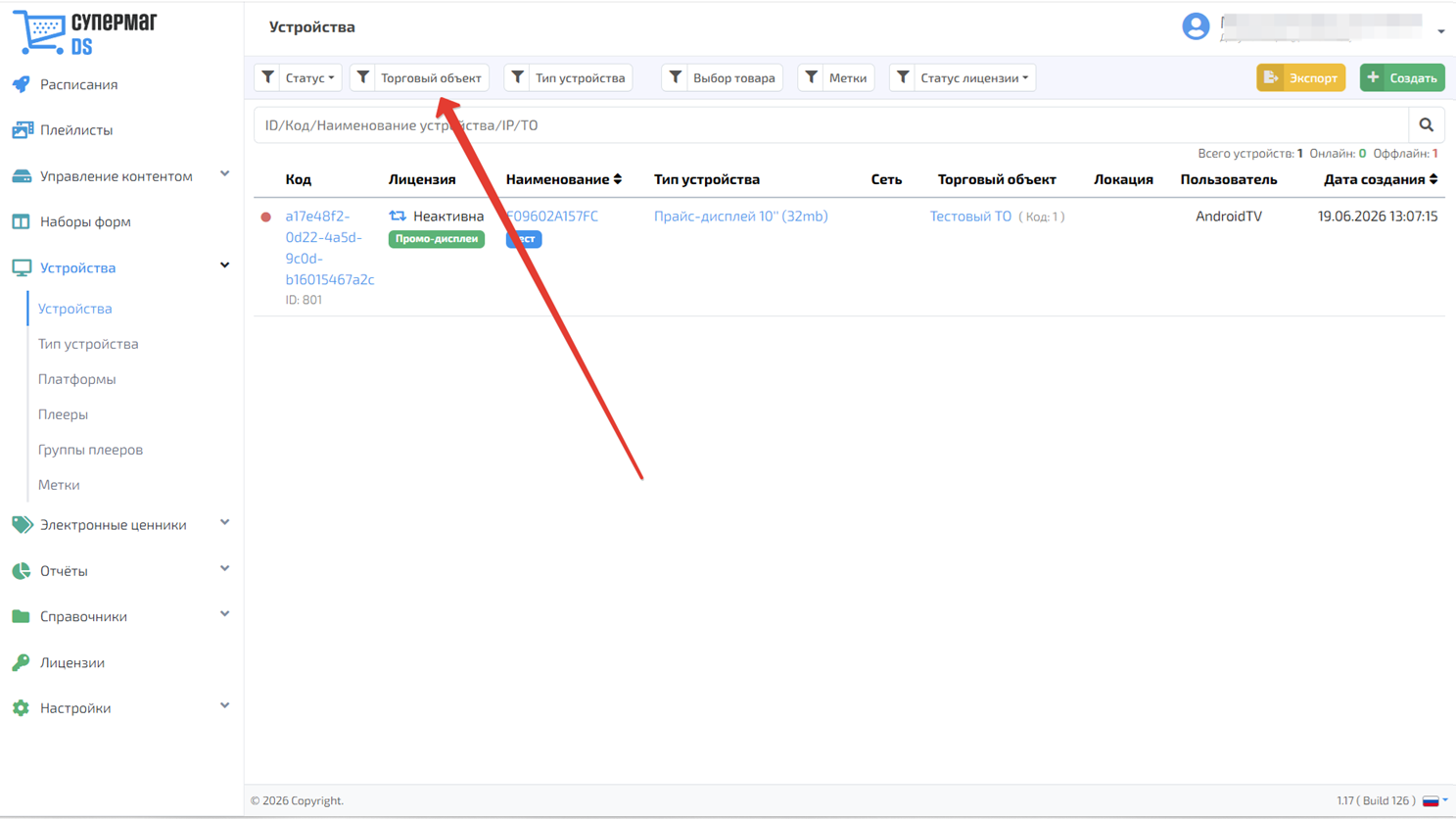The width and height of the screenshot is (1456, 819).
Task: Click the Расписания rocket icon
Action: pyautogui.click(x=21, y=85)
